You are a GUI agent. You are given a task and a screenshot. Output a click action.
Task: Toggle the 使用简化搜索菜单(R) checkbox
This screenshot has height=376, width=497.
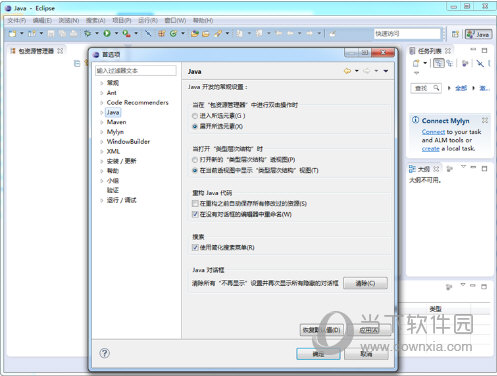(x=195, y=247)
